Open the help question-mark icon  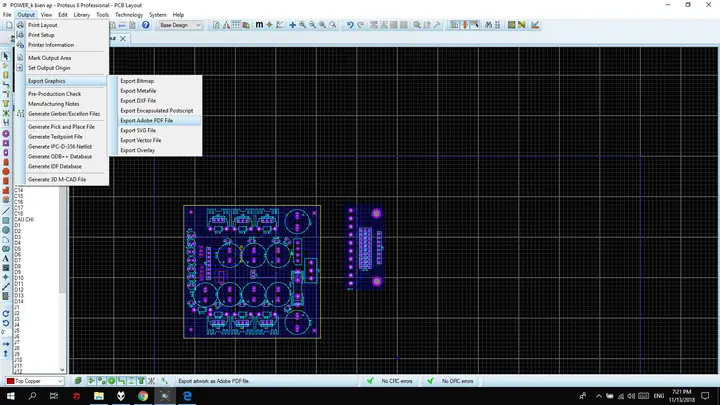point(146,25)
